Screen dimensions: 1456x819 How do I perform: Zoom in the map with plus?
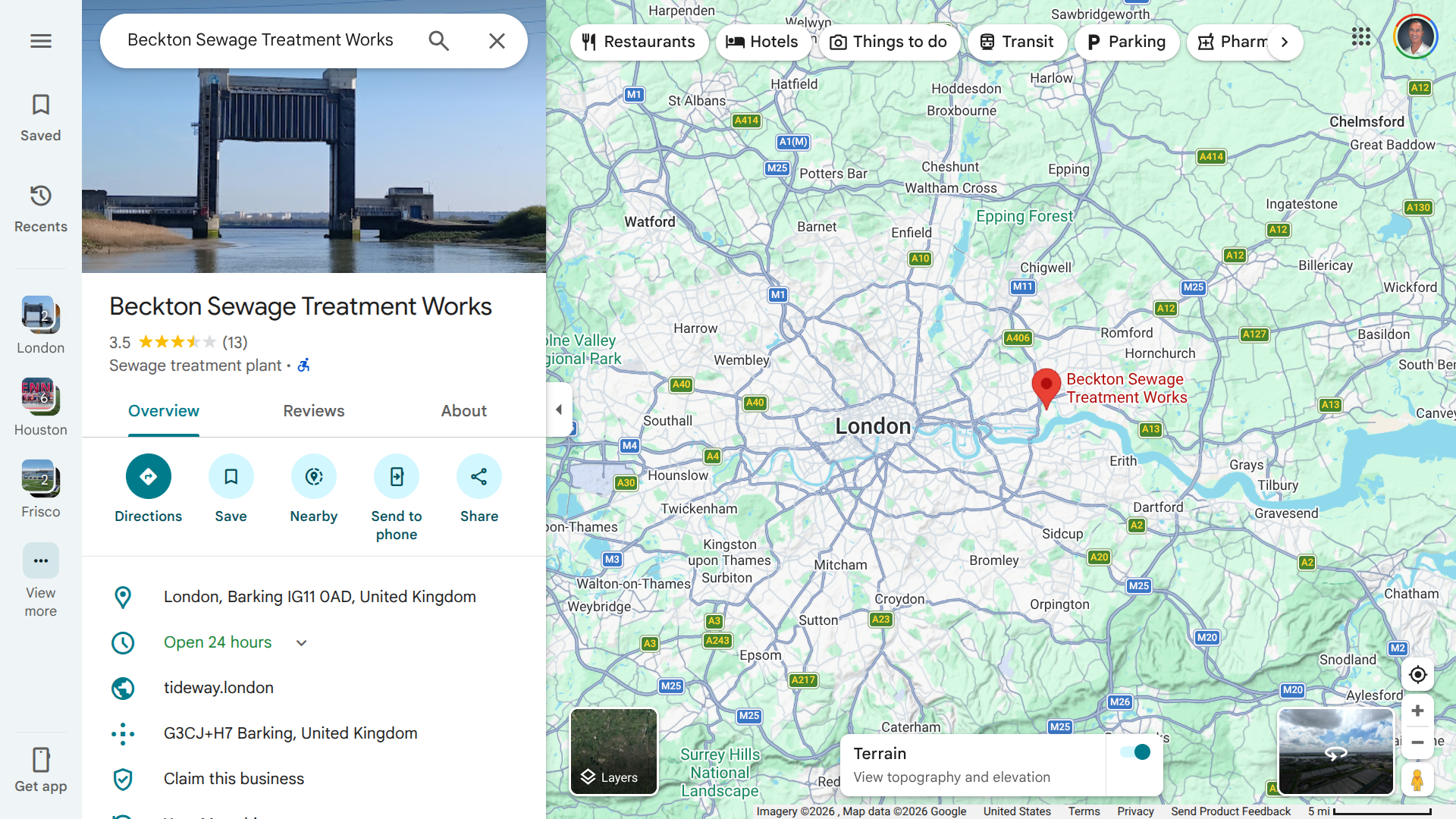point(1417,711)
